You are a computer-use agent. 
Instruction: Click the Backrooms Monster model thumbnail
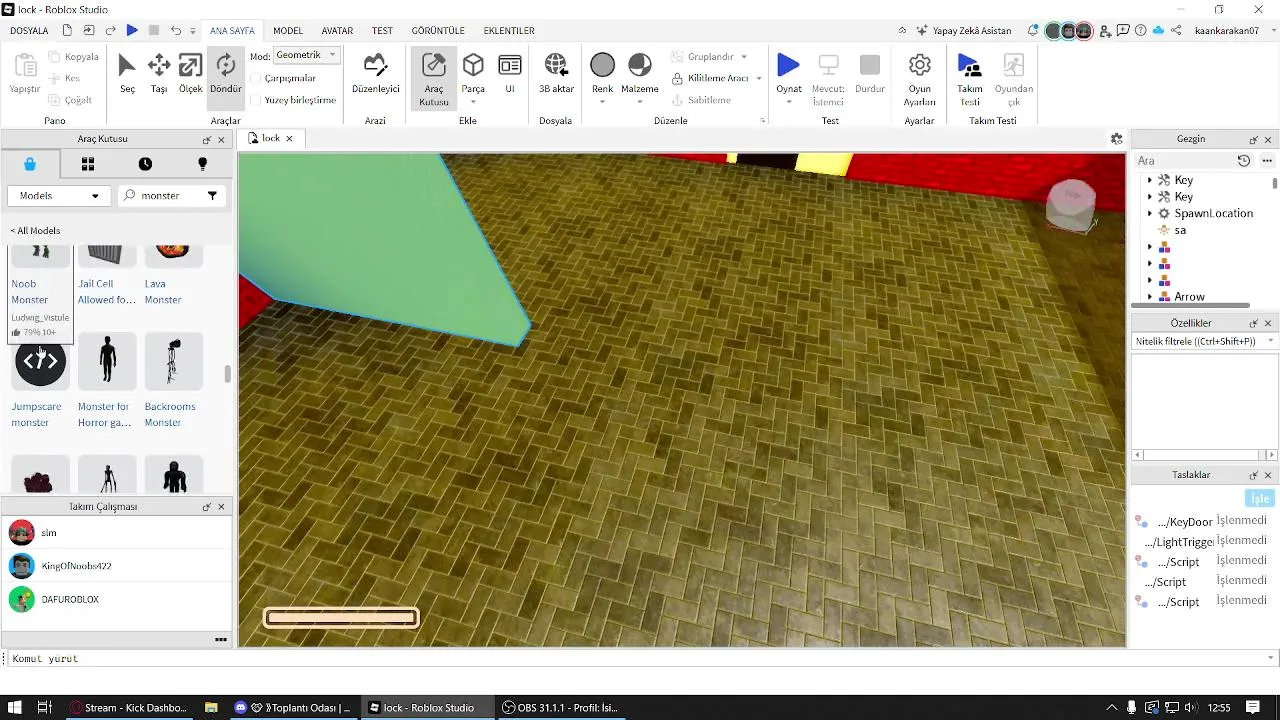173,362
